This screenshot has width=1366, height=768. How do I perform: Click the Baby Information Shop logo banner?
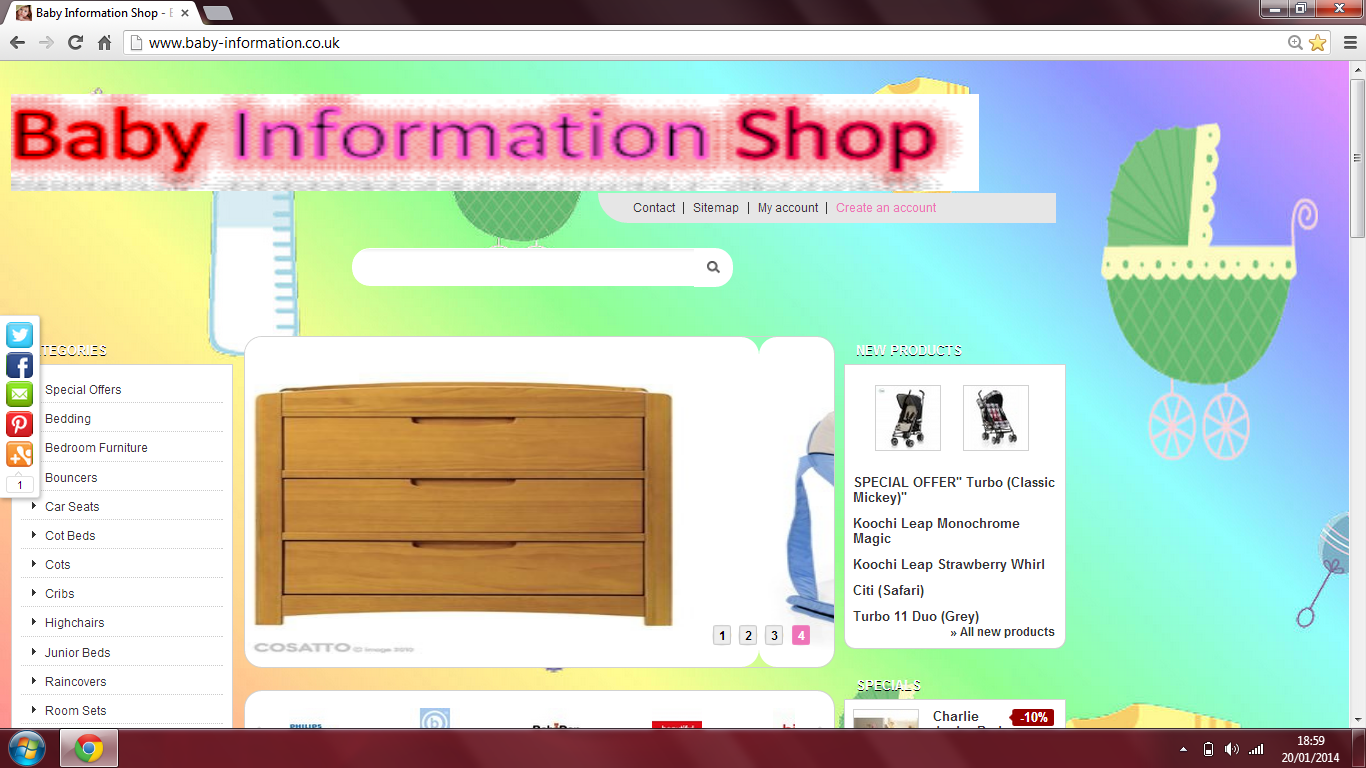point(495,142)
